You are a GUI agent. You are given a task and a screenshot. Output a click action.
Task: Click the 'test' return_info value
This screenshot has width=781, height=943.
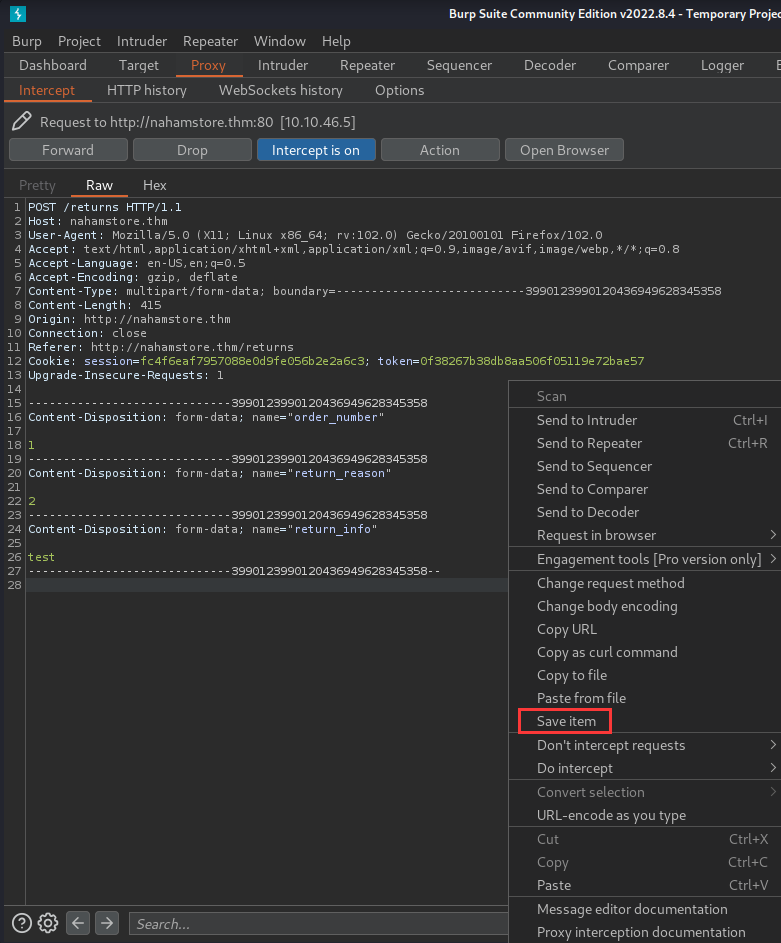pos(41,557)
